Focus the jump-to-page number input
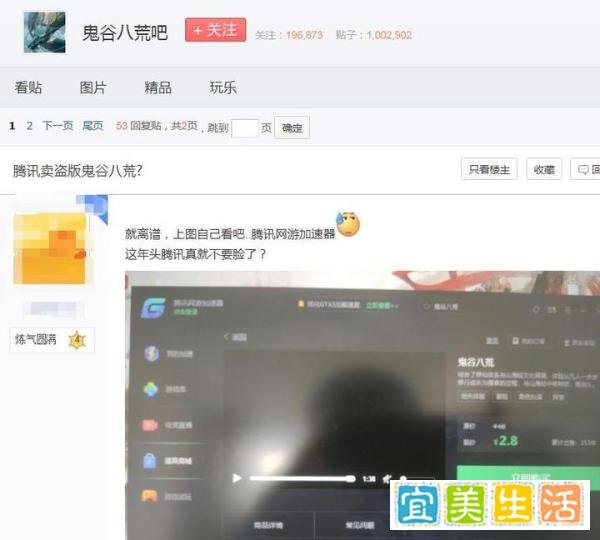600x540 pixels. click(x=245, y=128)
